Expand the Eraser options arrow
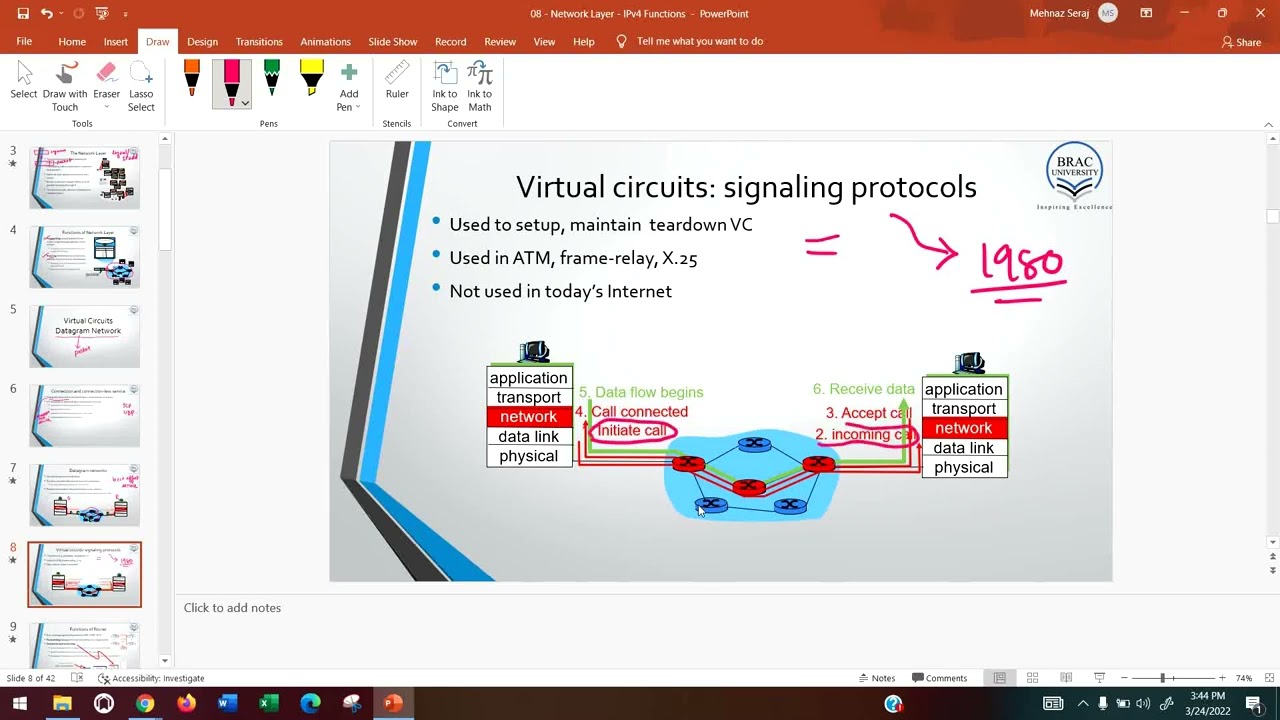The image size is (1280, 720). coord(106,107)
